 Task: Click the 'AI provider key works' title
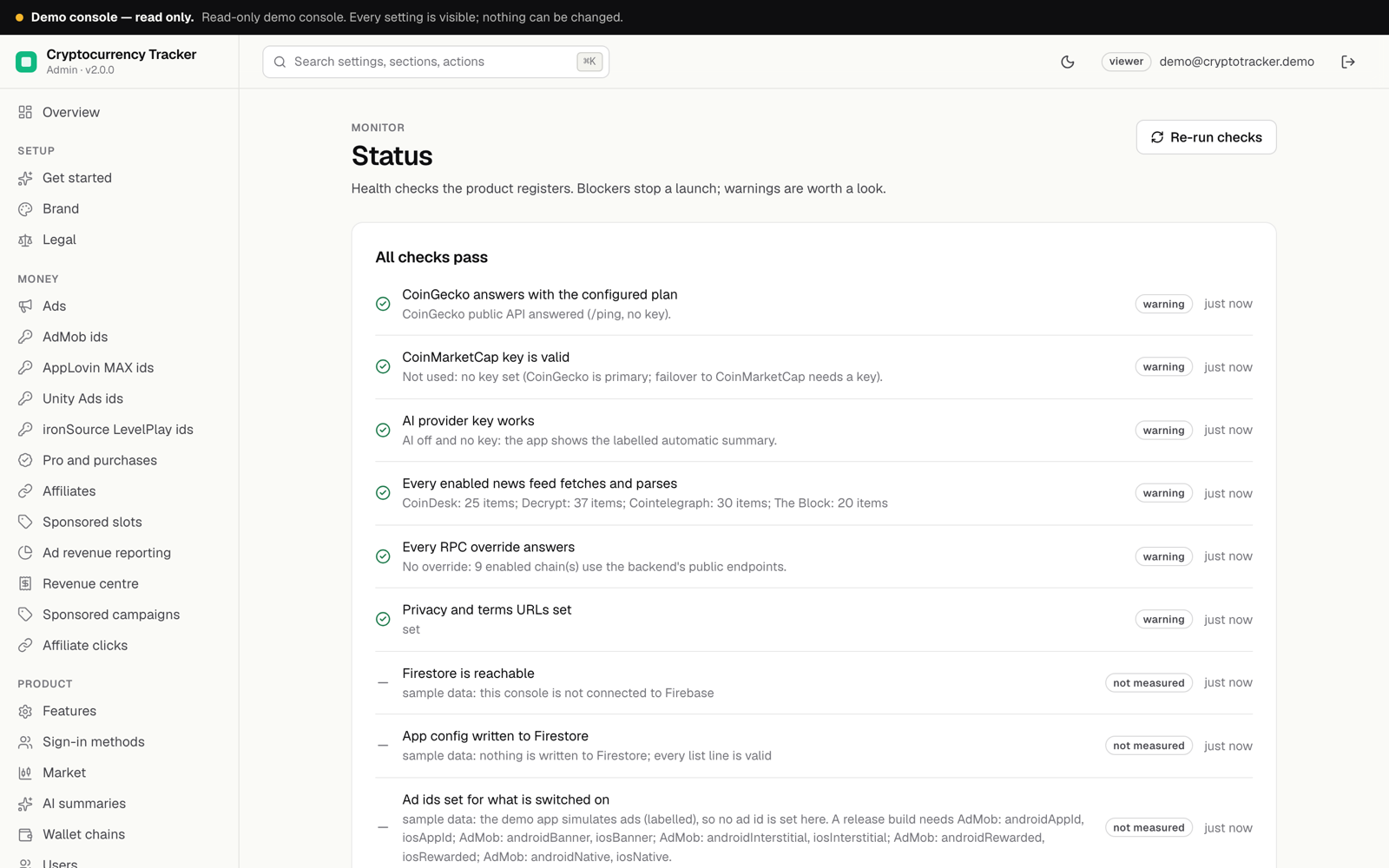point(468,421)
